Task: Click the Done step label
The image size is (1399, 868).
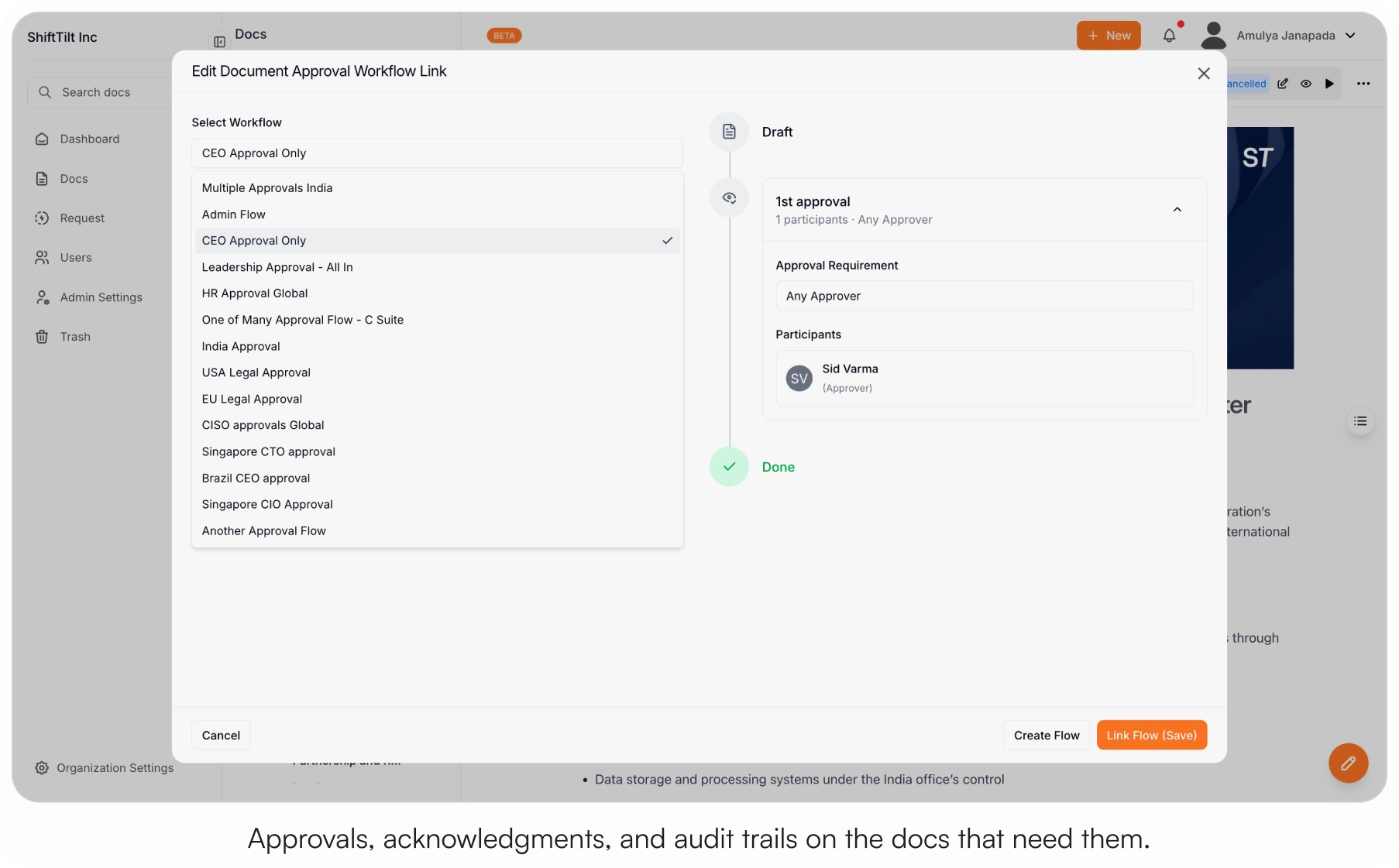Action: [x=779, y=467]
